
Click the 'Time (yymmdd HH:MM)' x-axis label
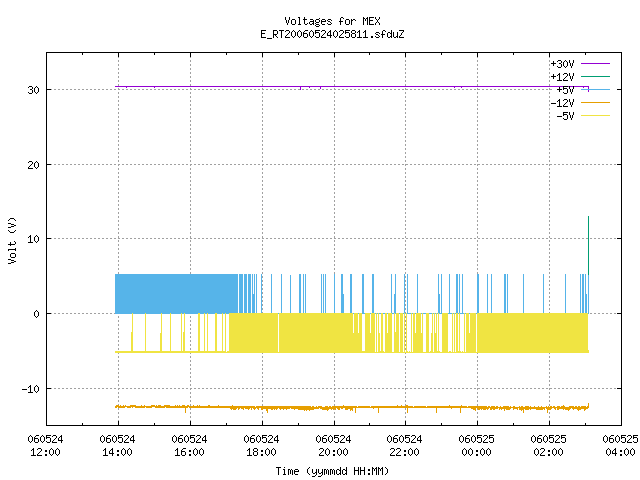(x=332, y=471)
